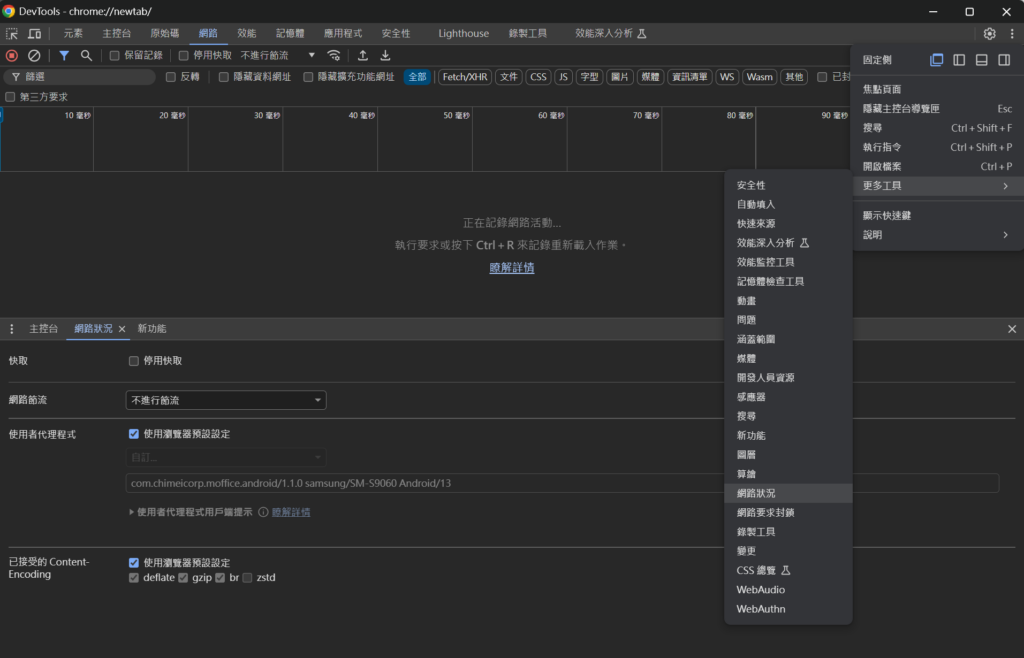Expand 使用者代理程式用戶端提示 section

tap(131, 512)
